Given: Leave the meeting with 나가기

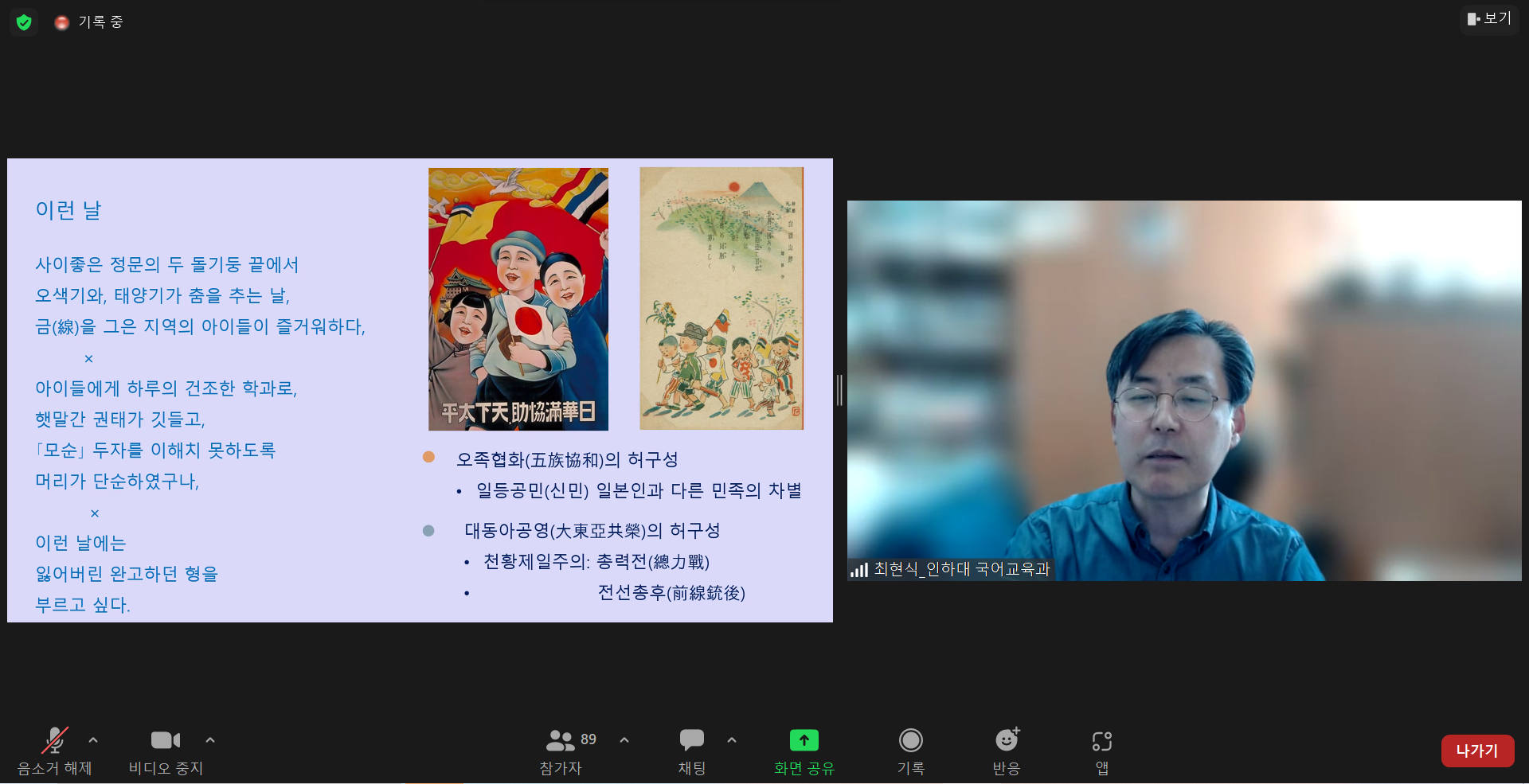Looking at the screenshot, I should pos(1477,751).
